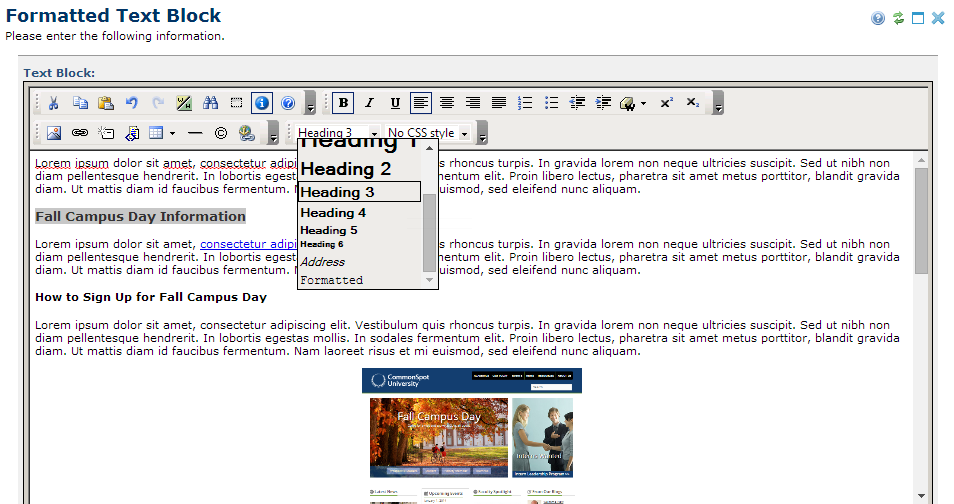Screen dimensions: 954x504
Task: Click the editor scrollbar down arrow
Action: (x=921, y=496)
